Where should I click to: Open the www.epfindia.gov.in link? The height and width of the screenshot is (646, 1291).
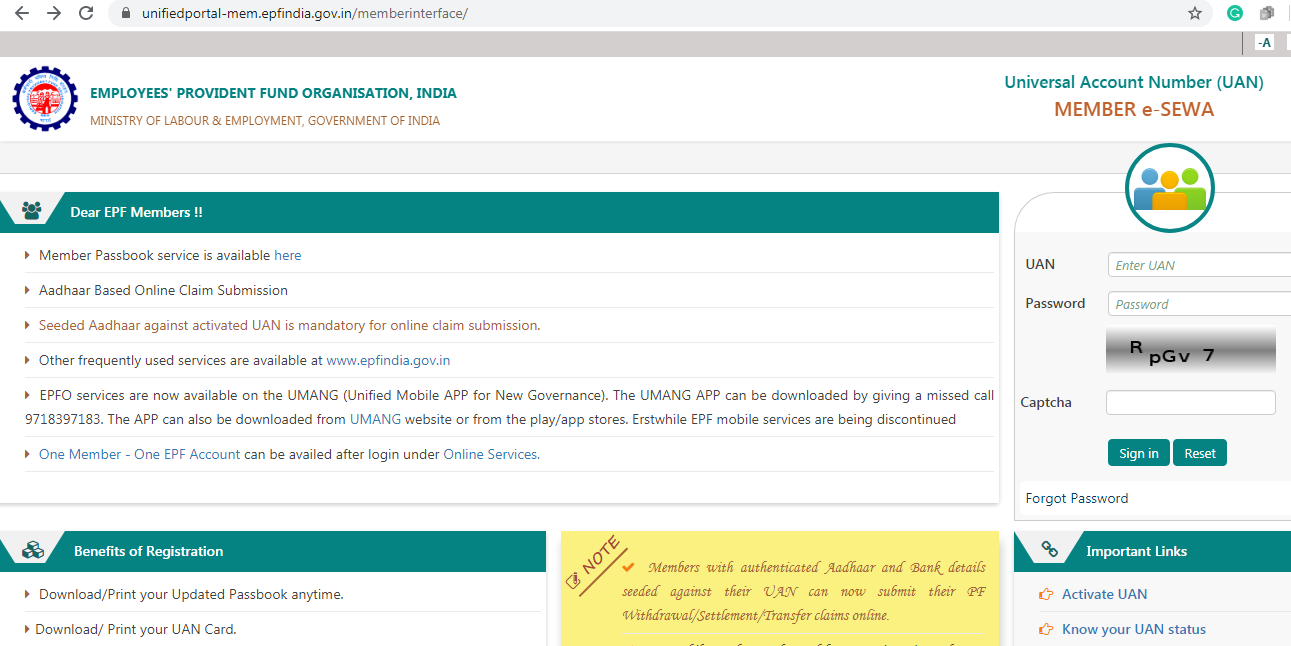pyautogui.click(x=388, y=360)
